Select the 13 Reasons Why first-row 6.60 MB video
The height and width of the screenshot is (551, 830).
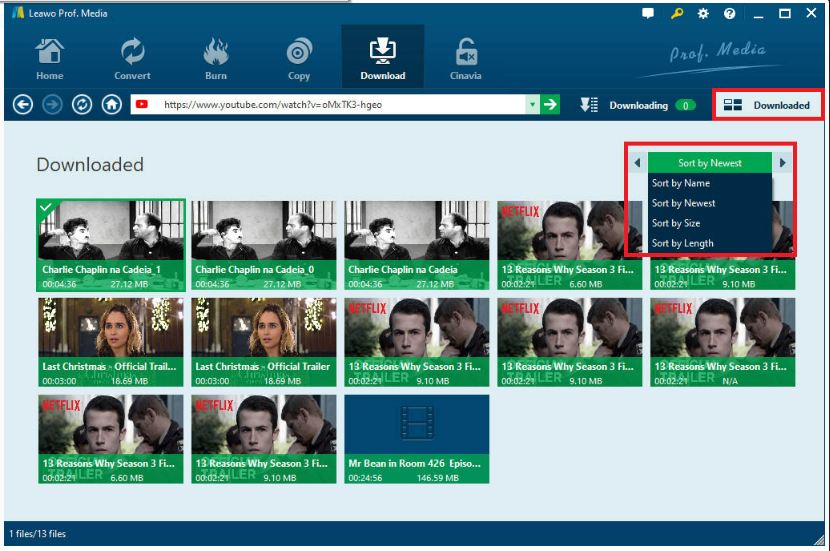[x=570, y=245]
